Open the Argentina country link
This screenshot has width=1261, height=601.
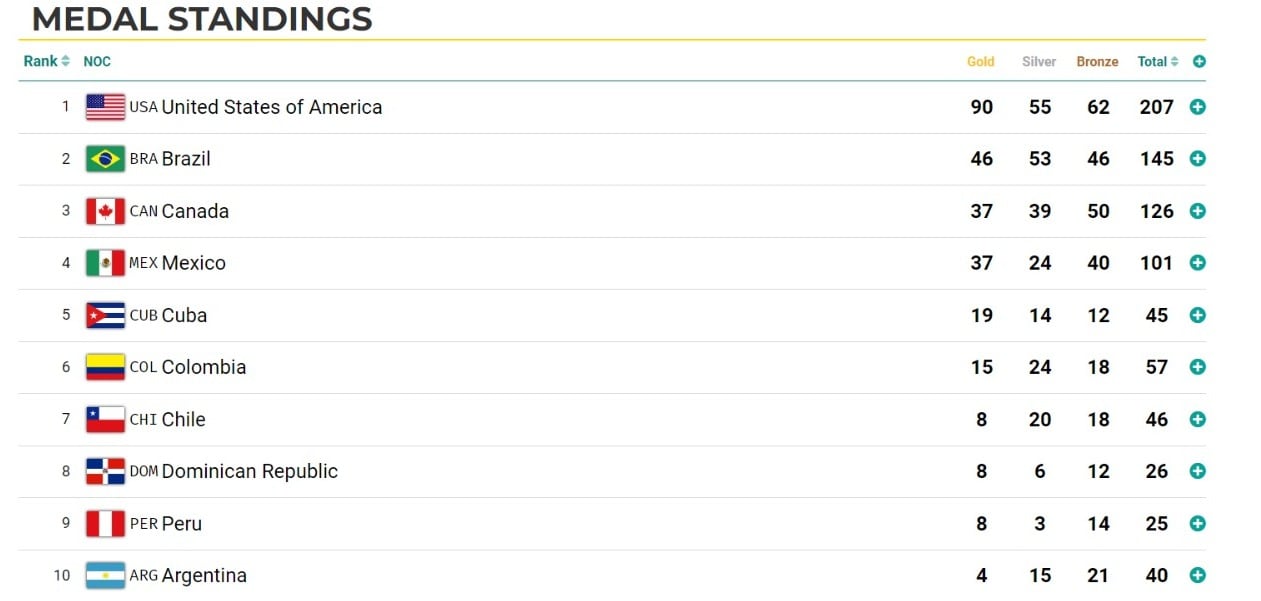[x=203, y=575]
